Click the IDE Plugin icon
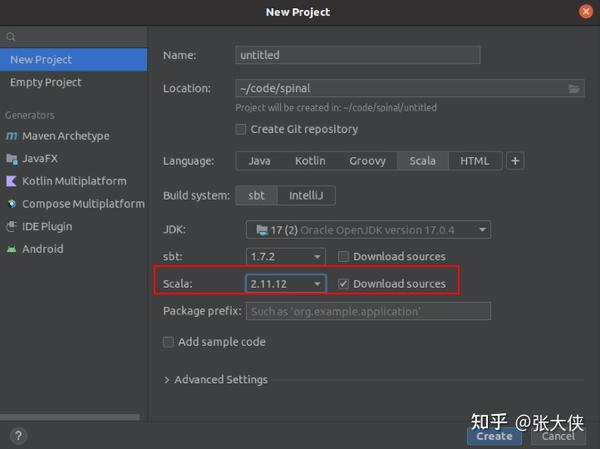This screenshot has width=600, height=449. 11,227
